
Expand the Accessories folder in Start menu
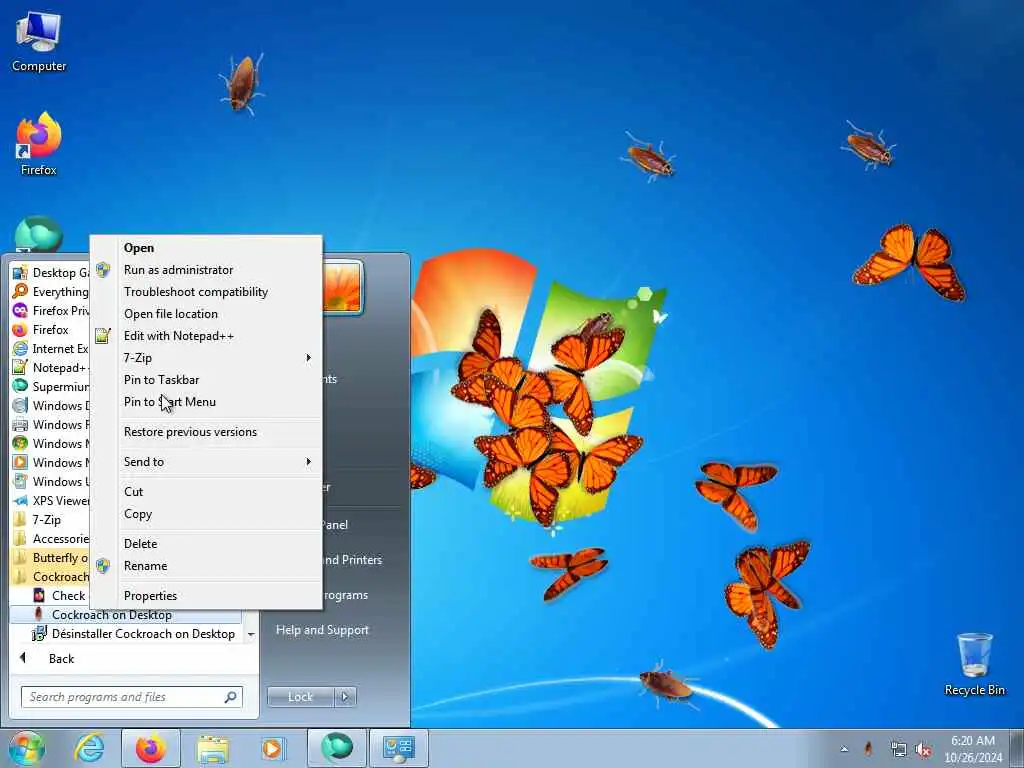tap(50, 539)
